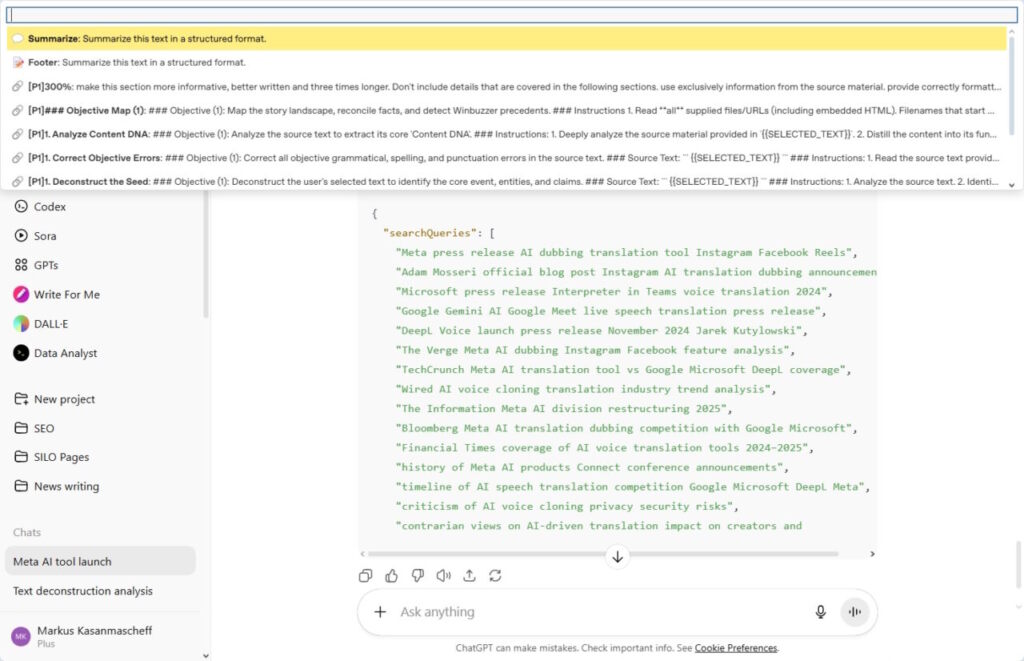Give the response a thumbs up
The height and width of the screenshot is (661, 1024).
pos(392,575)
